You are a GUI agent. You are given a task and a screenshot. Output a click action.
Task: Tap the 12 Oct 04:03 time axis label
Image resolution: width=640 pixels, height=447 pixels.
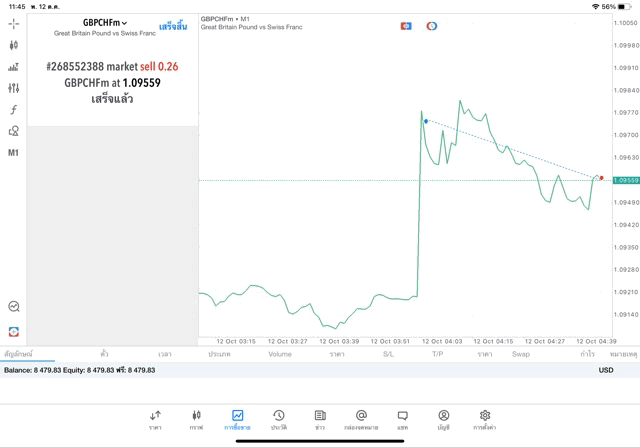[442, 341]
